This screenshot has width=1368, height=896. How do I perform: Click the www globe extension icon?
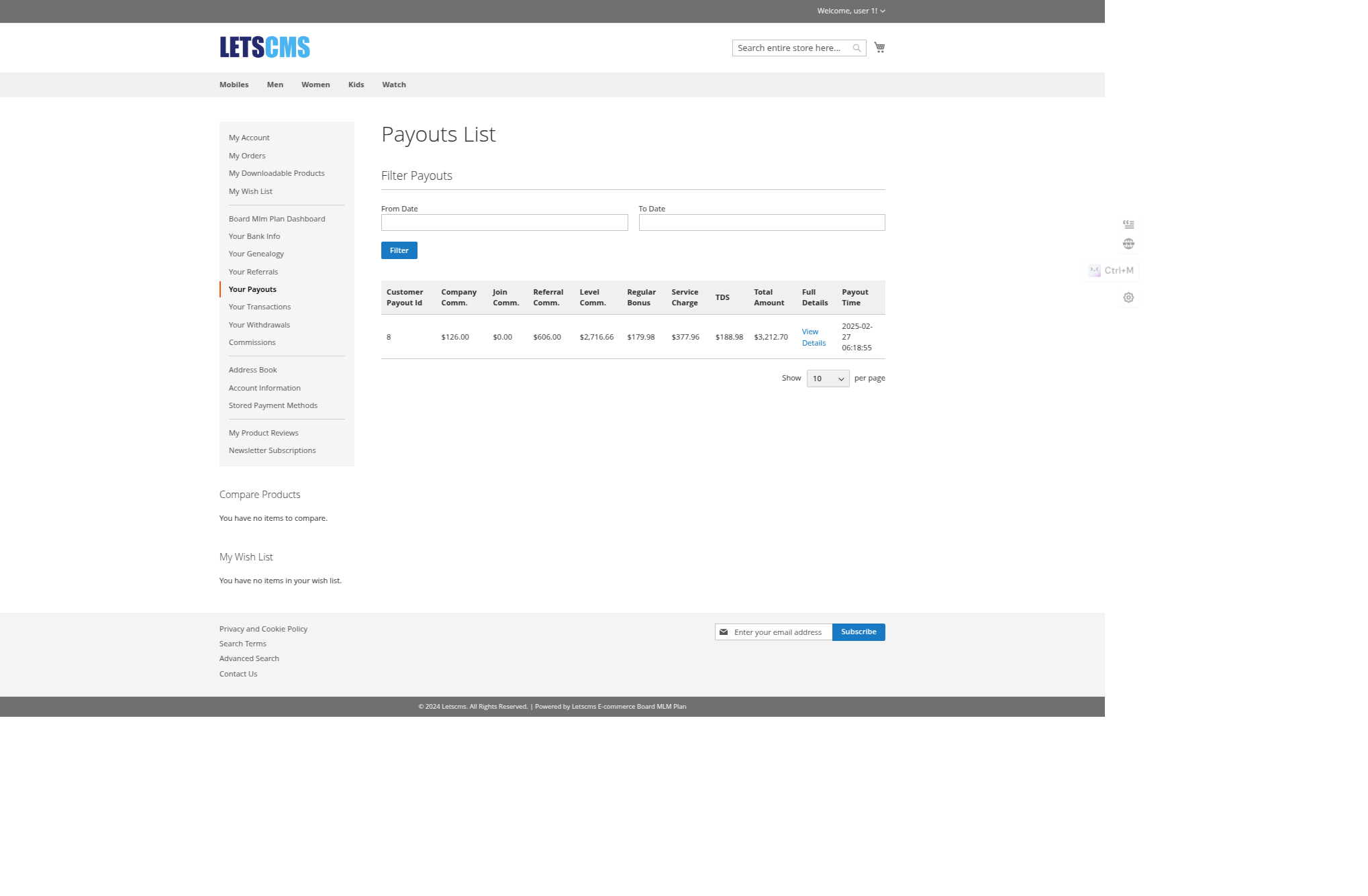[x=1128, y=244]
